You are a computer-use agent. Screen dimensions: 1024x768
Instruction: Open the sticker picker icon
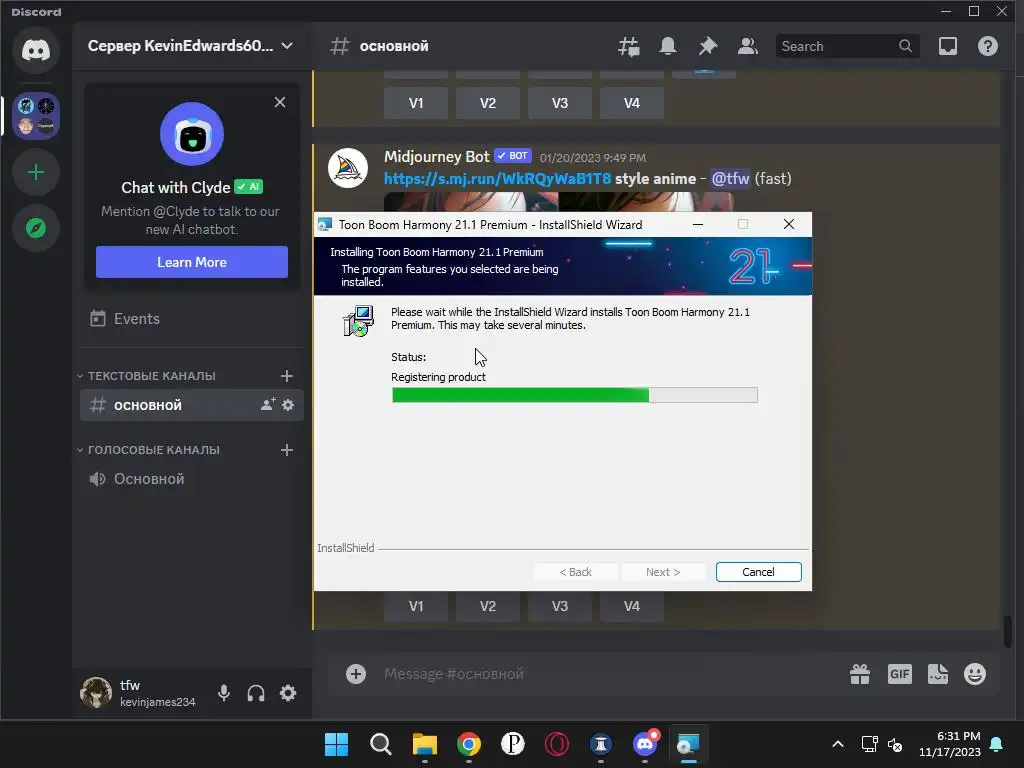tap(938, 674)
